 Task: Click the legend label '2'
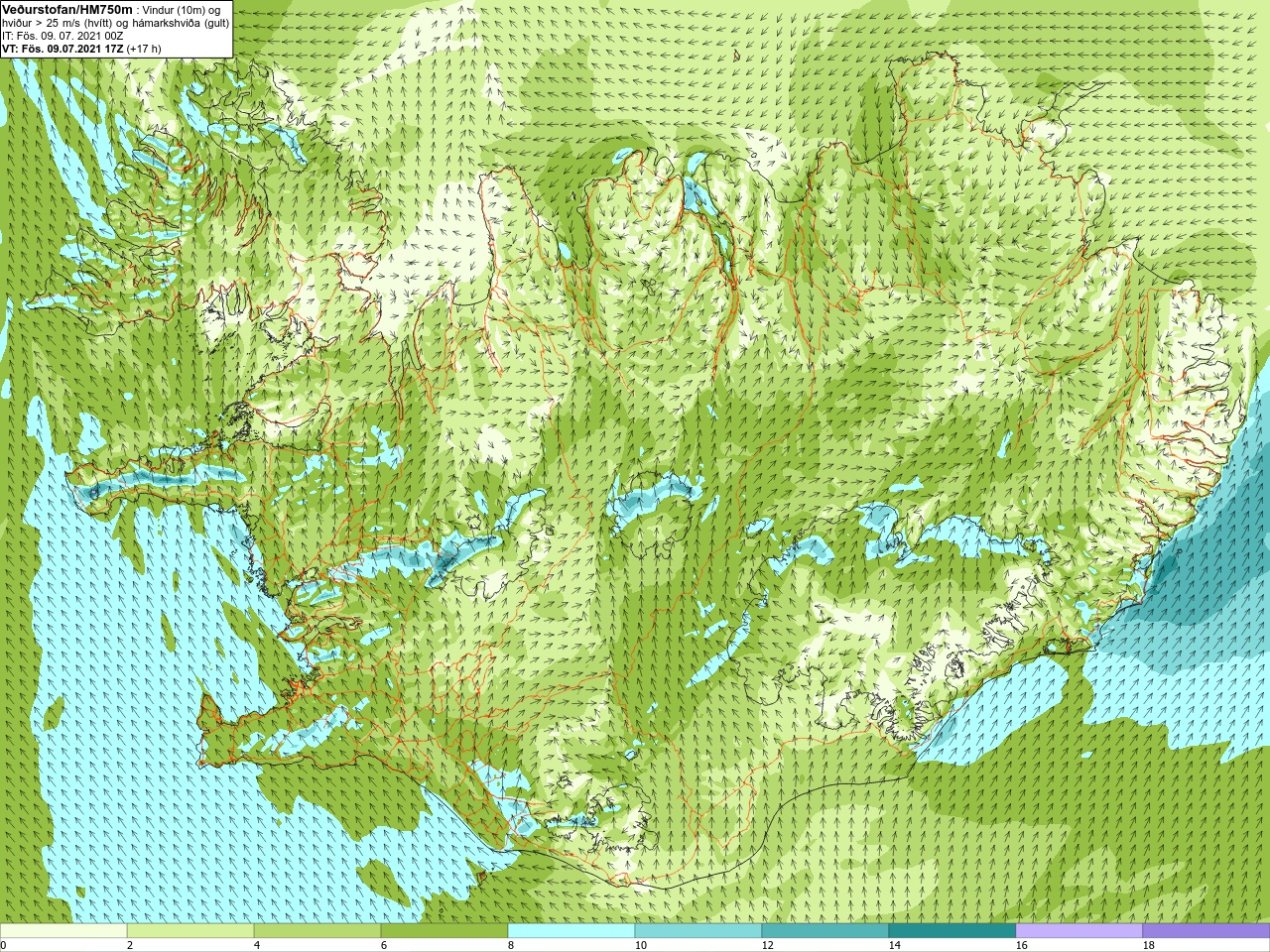130,945
